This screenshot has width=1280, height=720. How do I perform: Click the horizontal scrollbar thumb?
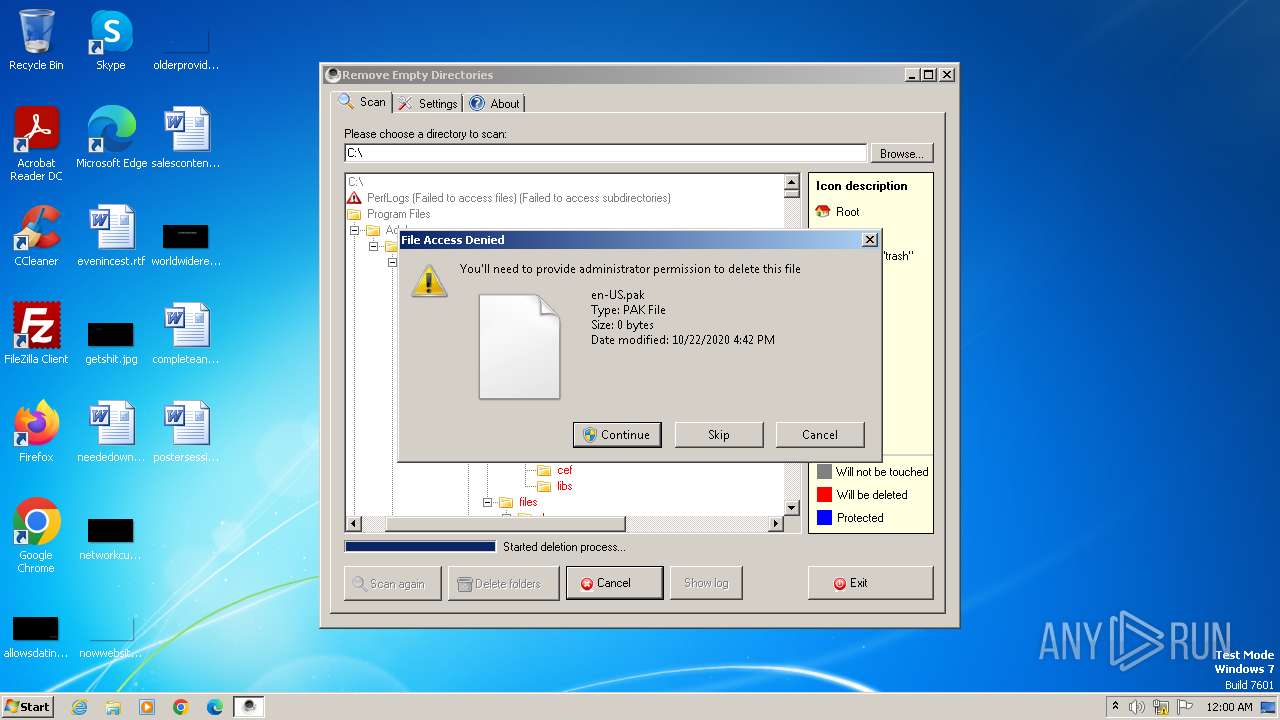(x=505, y=524)
